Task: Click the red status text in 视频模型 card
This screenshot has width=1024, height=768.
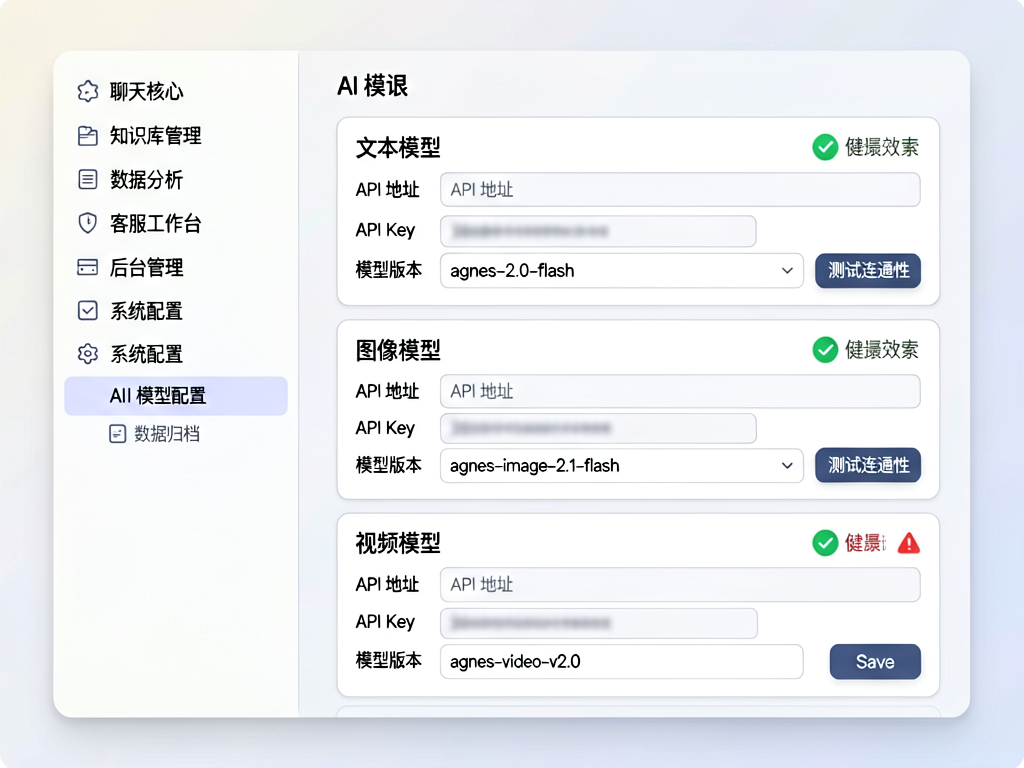Action: [865, 543]
